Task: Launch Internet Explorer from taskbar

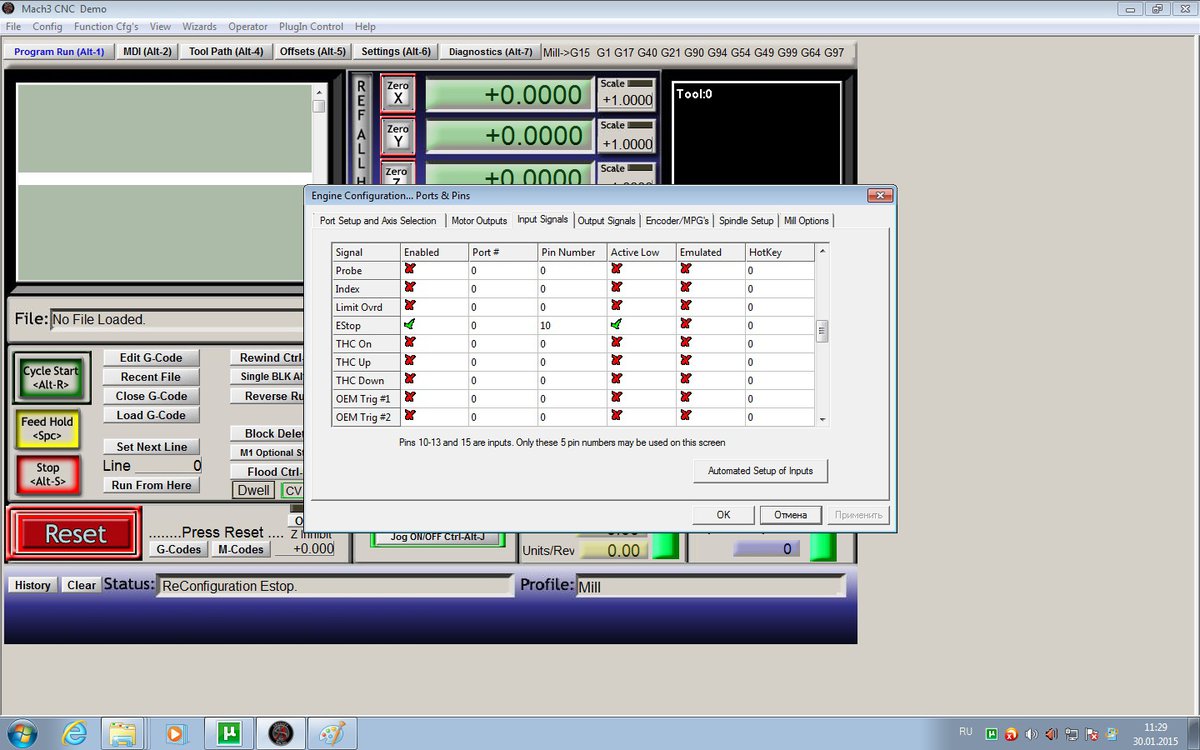Action: pos(74,733)
